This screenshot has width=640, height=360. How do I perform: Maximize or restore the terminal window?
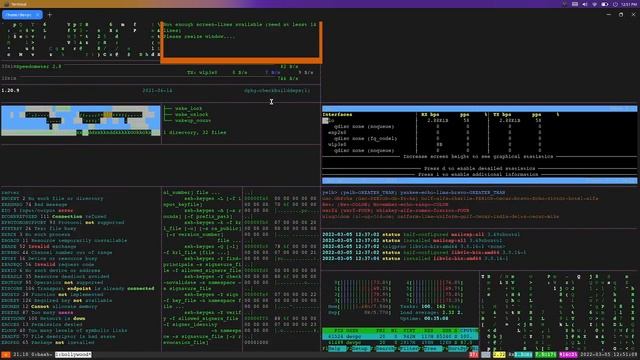[x=621, y=15]
